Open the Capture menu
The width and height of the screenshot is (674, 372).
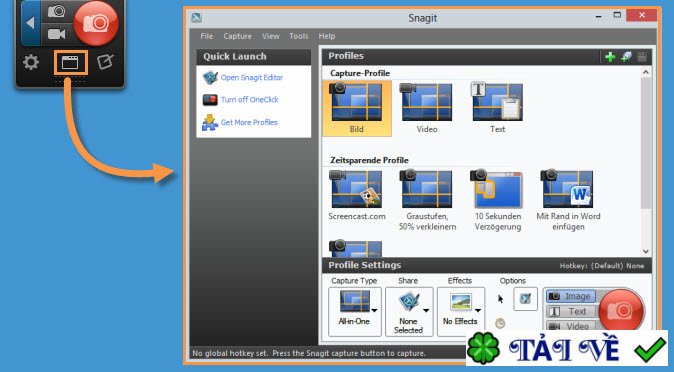[237, 36]
